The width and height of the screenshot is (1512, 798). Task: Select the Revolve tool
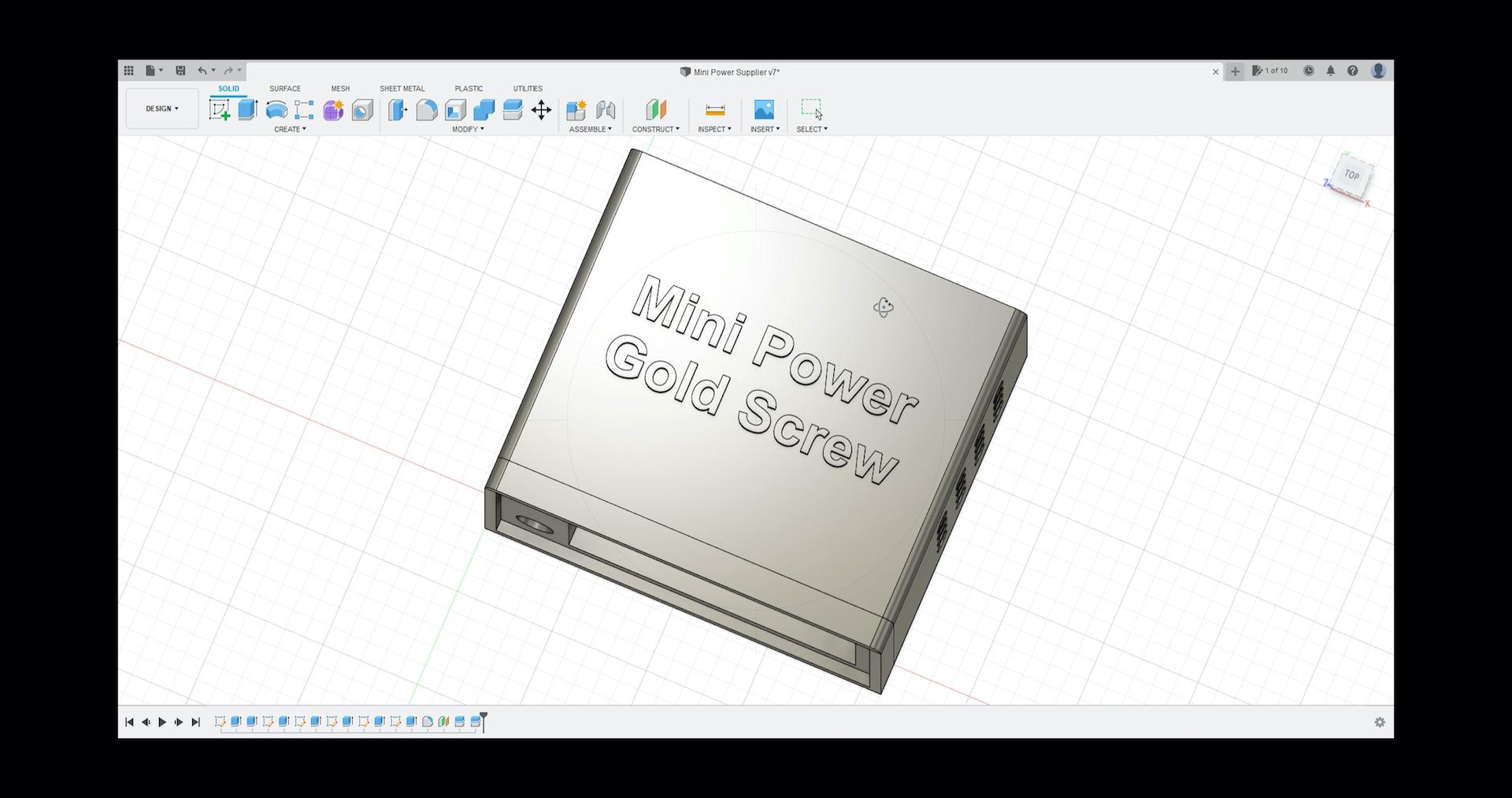pos(276,109)
